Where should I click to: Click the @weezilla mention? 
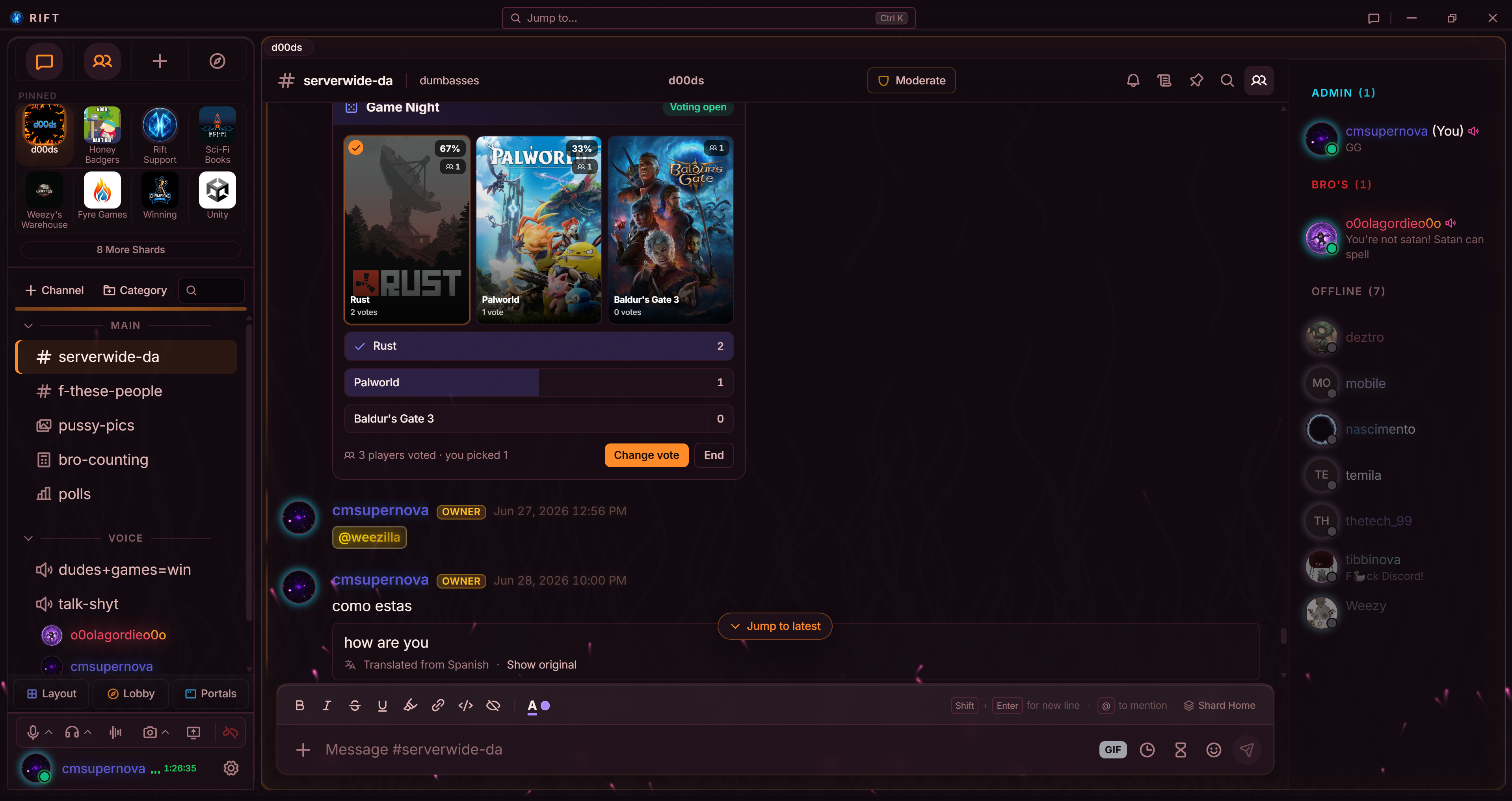click(369, 537)
